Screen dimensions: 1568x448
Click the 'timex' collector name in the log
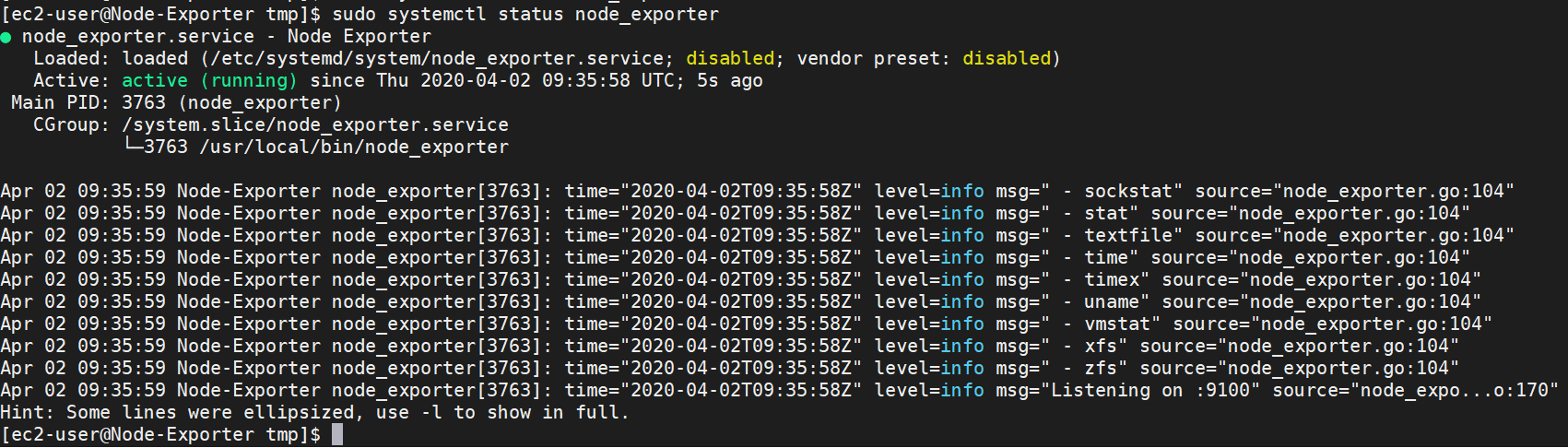click(1112, 280)
